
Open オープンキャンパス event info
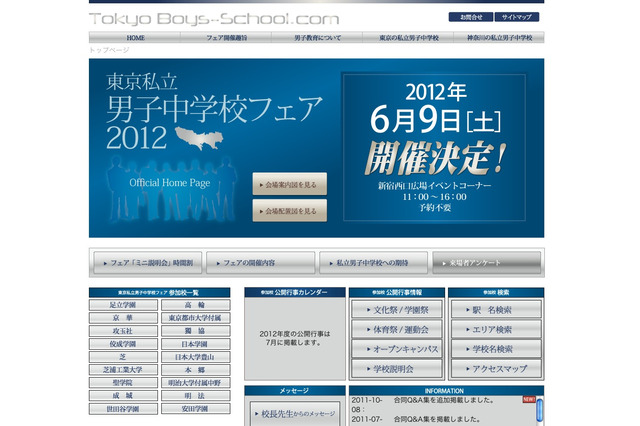pyautogui.click(x=397, y=349)
